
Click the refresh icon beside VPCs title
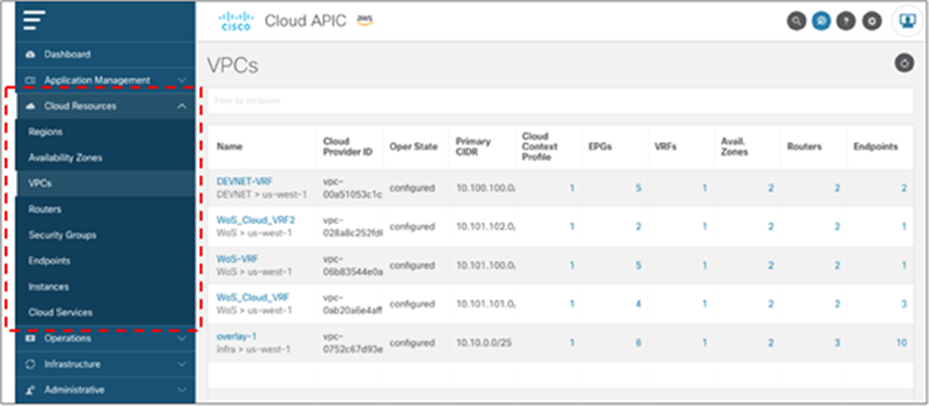904,63
